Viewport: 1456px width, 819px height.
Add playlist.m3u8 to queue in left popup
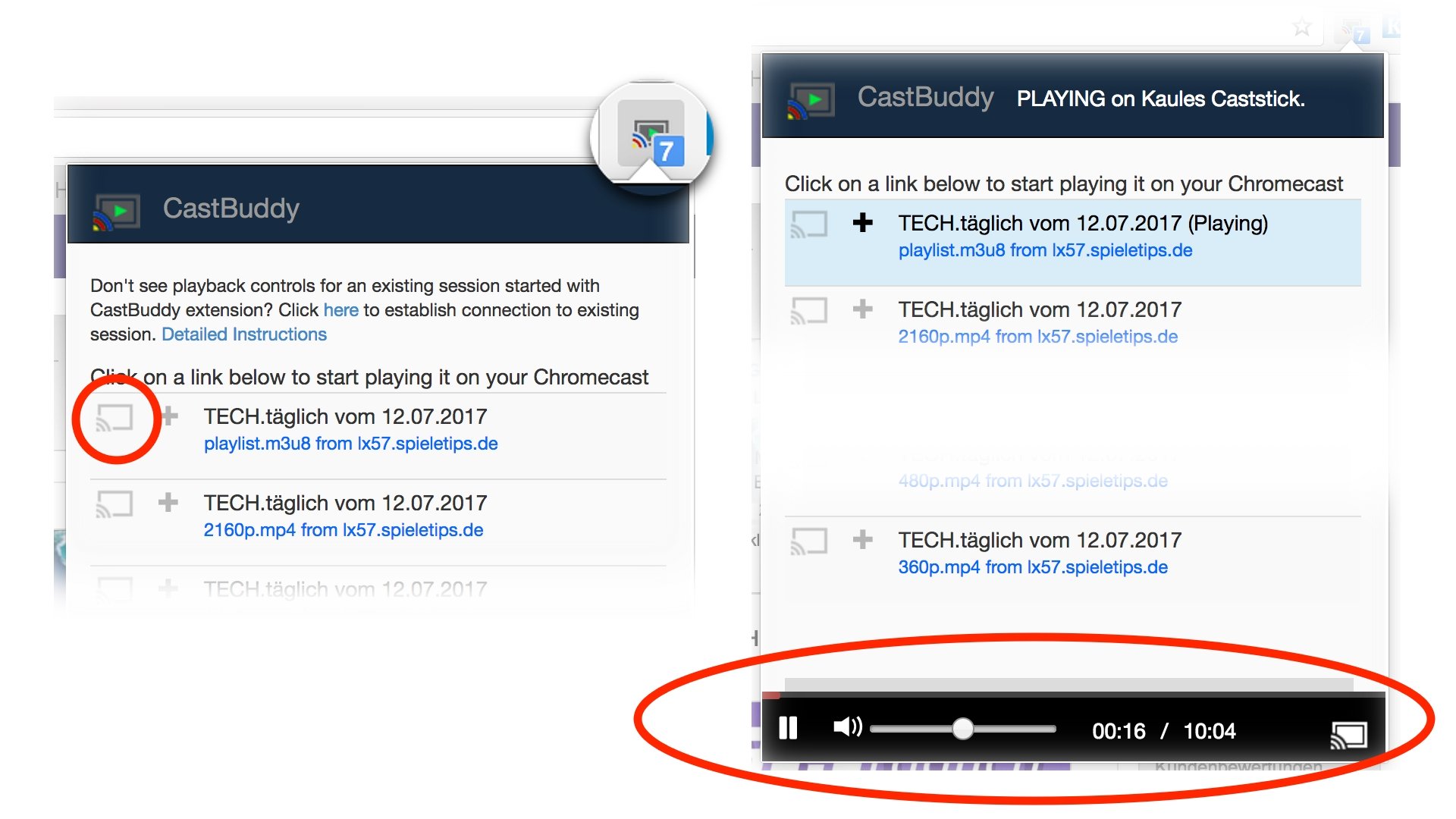(x=168, y=416)
